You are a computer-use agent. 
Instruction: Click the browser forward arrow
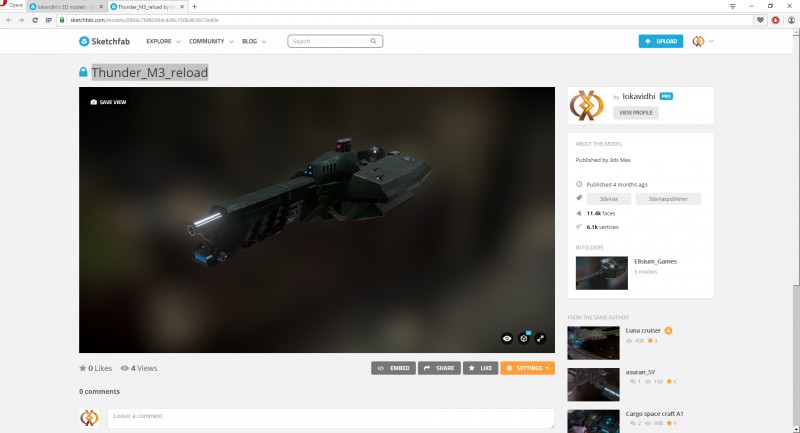point(21,20)
